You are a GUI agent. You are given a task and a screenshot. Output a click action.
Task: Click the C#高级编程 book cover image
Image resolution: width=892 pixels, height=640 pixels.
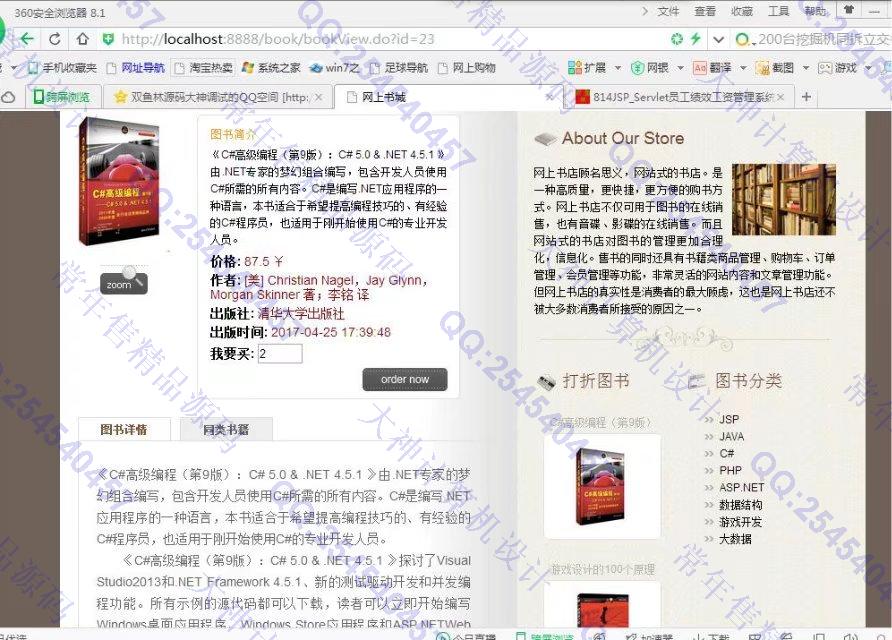pos(119,181)
